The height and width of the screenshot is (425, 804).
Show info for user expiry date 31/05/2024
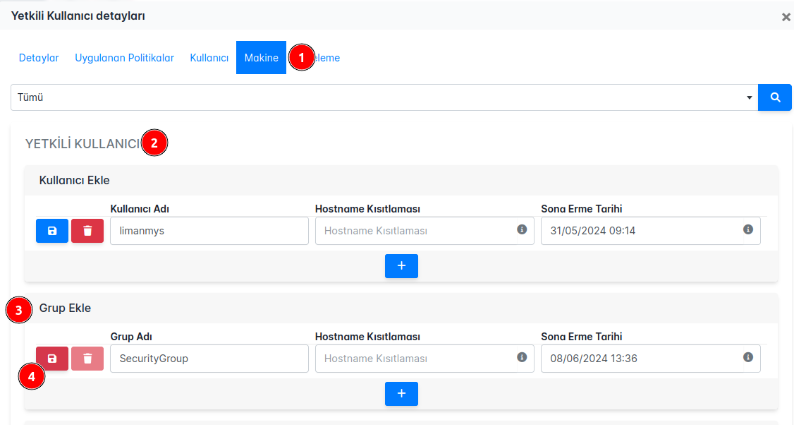tap(748, 229)
